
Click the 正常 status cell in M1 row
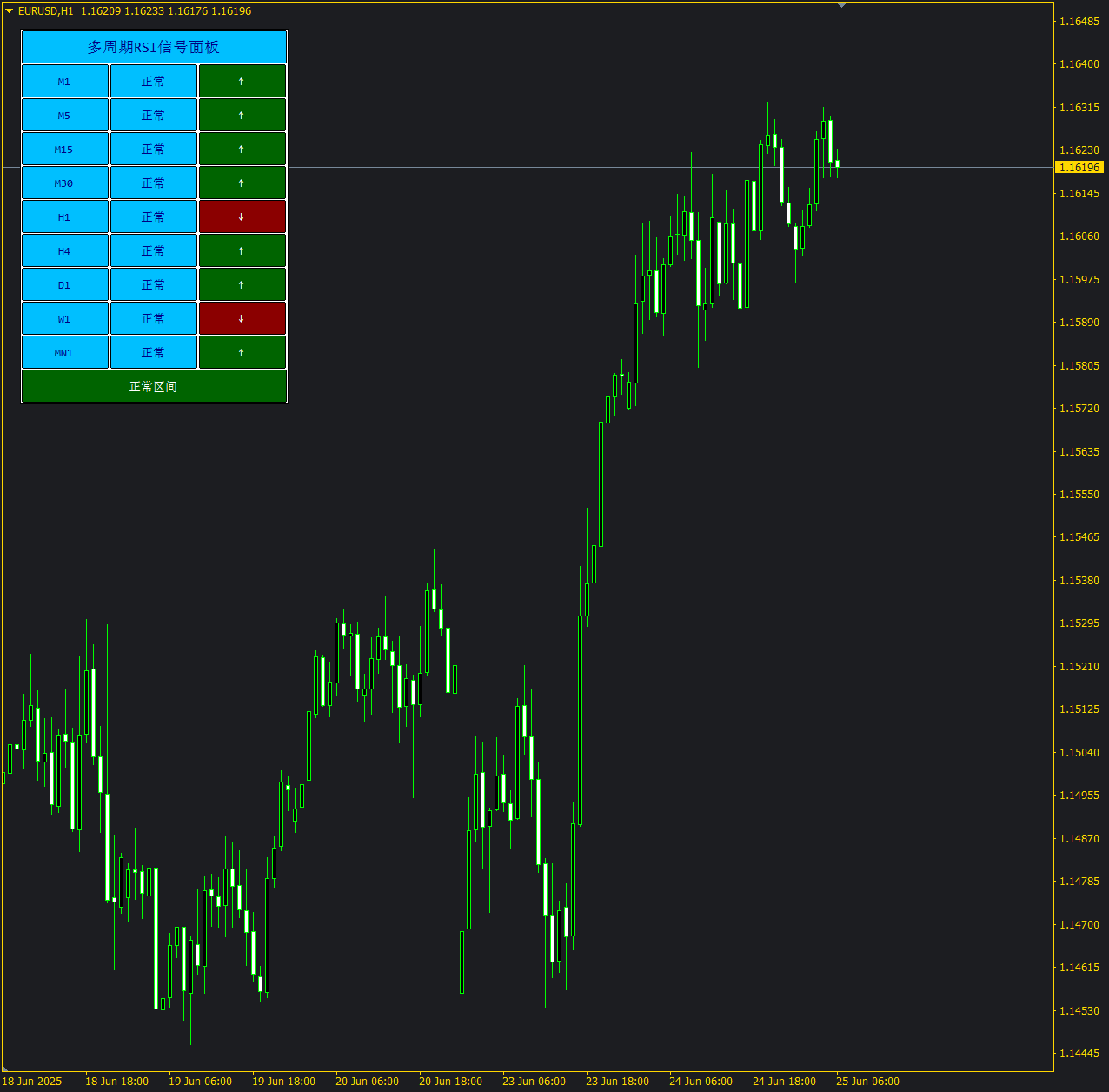[154, 81]
